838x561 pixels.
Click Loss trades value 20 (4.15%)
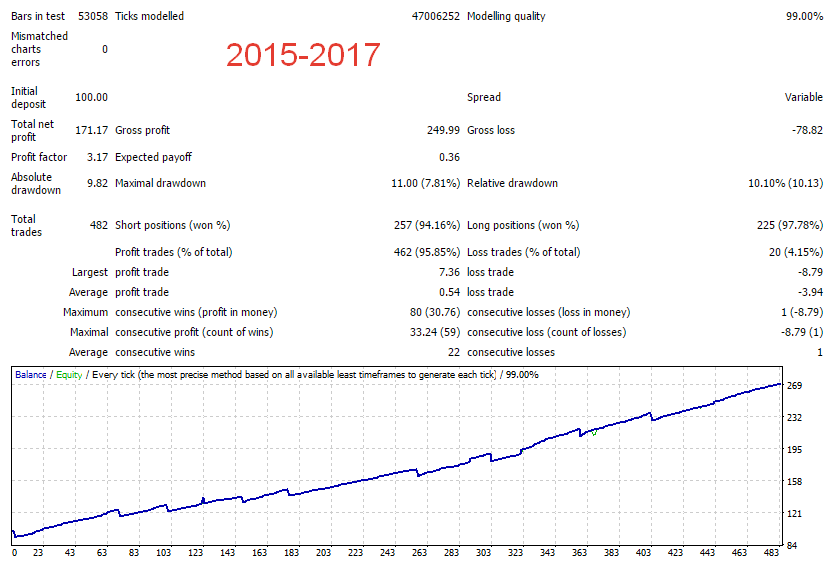pos(796,252)
